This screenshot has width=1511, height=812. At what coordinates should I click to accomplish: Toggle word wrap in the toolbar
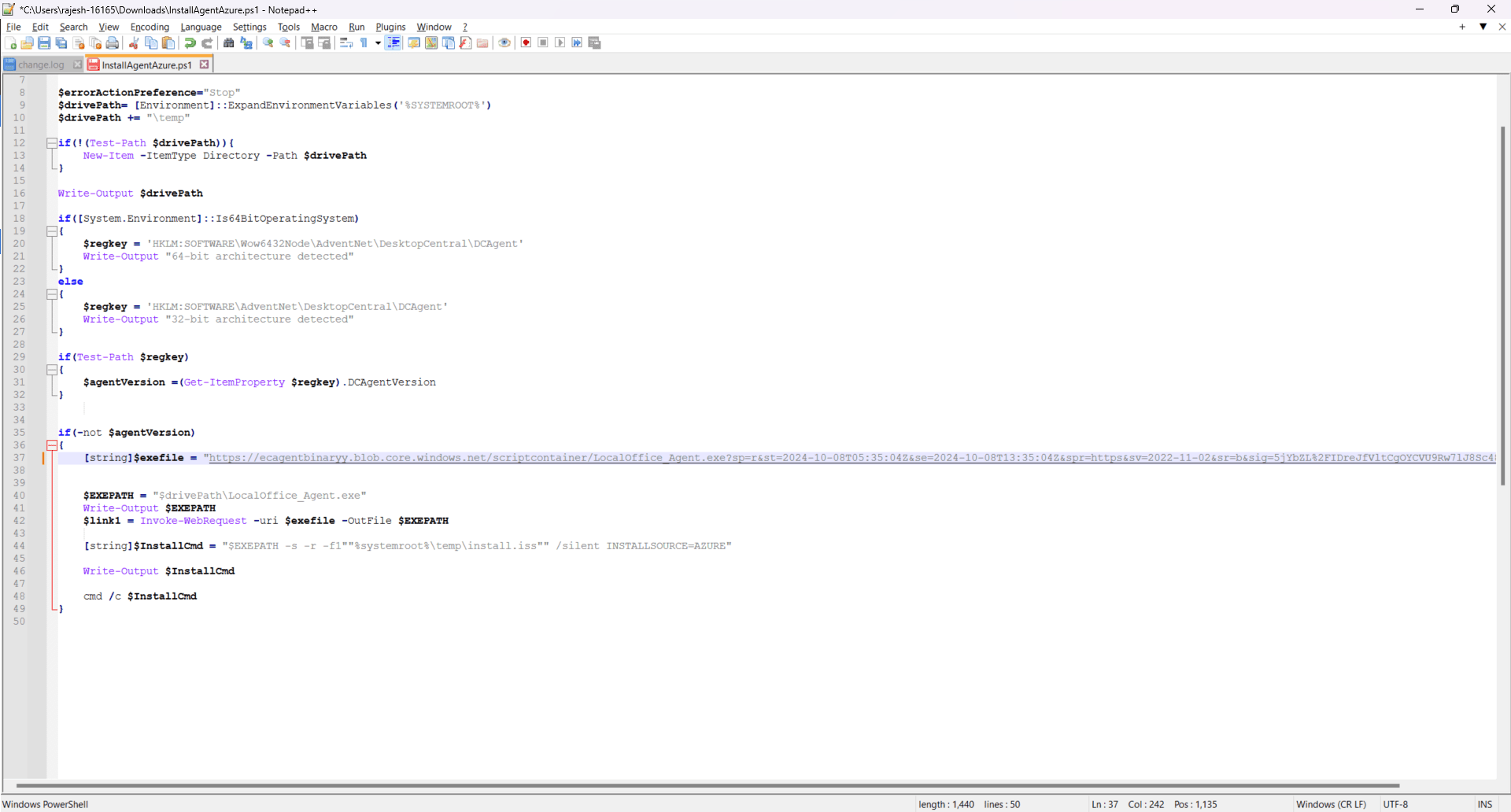(346, 43)
